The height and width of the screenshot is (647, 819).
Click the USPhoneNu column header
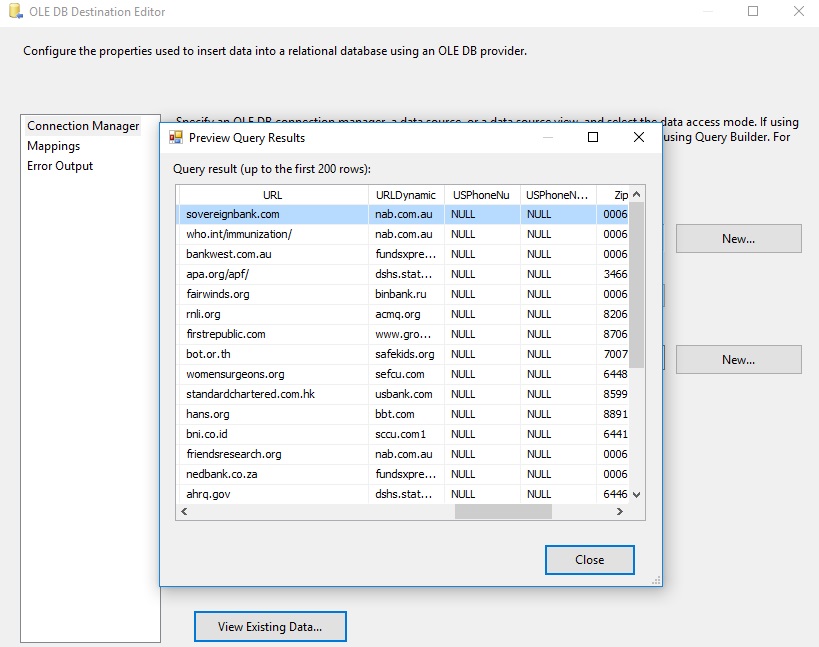pyautogui.click(x=482, y=195)
